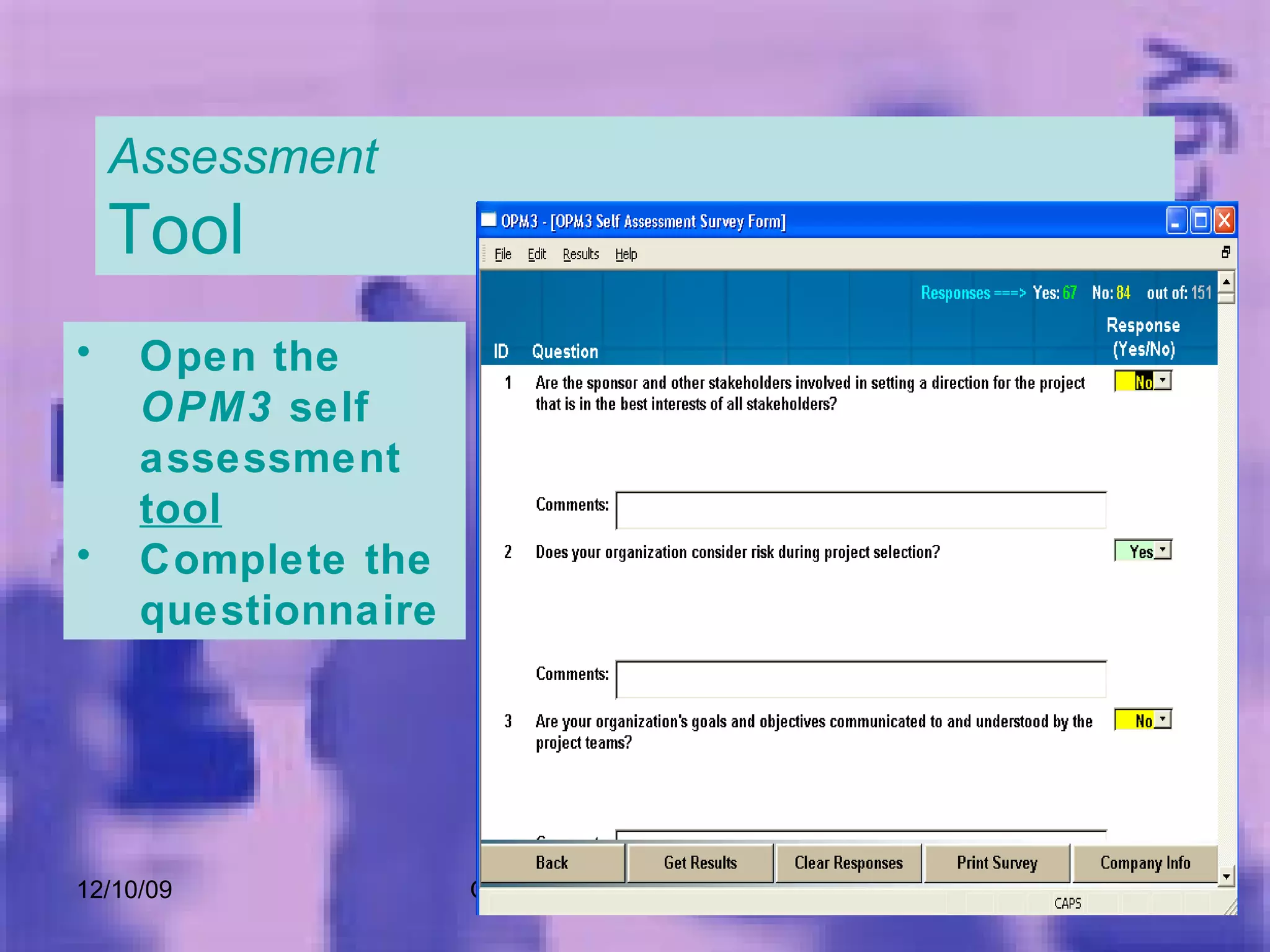This screenshot has height=952, width=1270.
Task: Click the Question column header
Action: pos(565,351)
